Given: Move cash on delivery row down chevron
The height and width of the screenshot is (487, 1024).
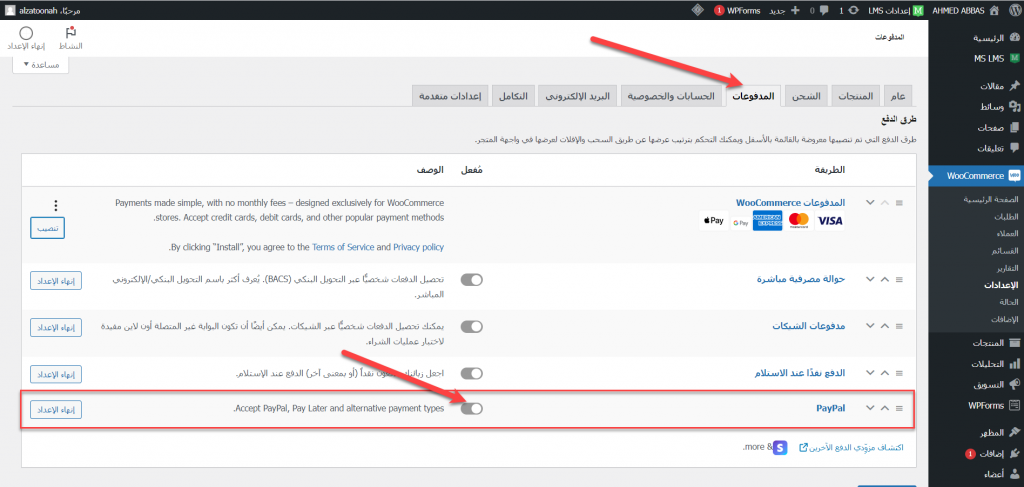Looking at the screenshot, I should pos(870,373).
